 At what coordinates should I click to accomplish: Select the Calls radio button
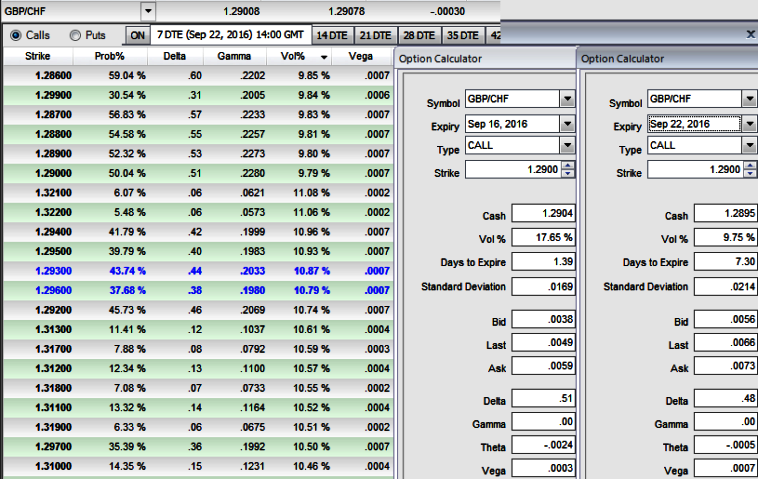point(16,35)
